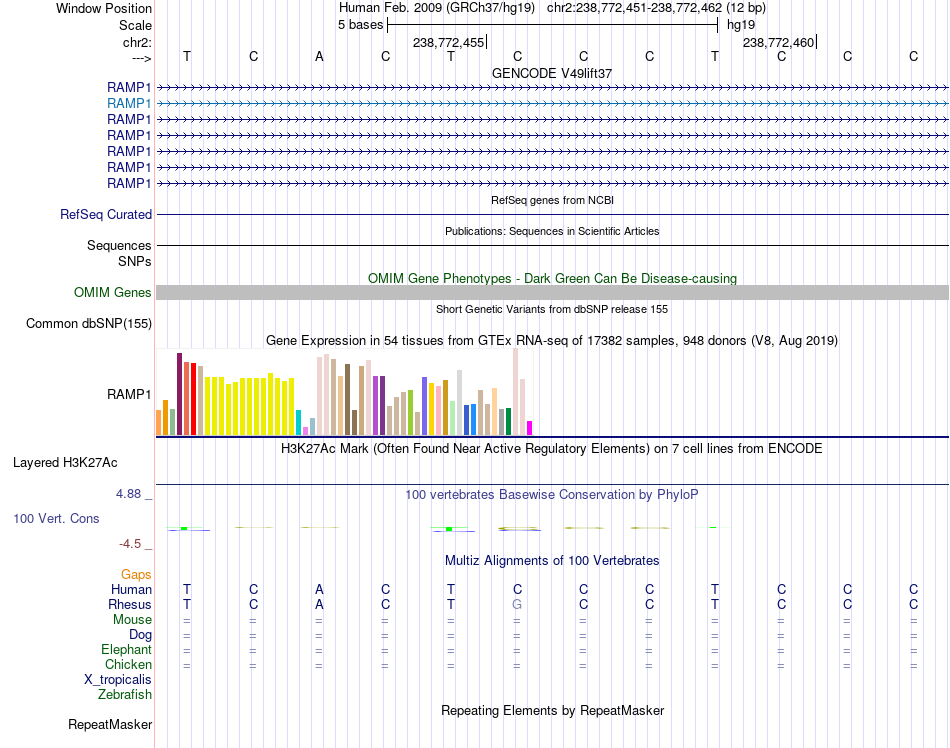Click the light gray GTEx expression bar

click(460, 402)
